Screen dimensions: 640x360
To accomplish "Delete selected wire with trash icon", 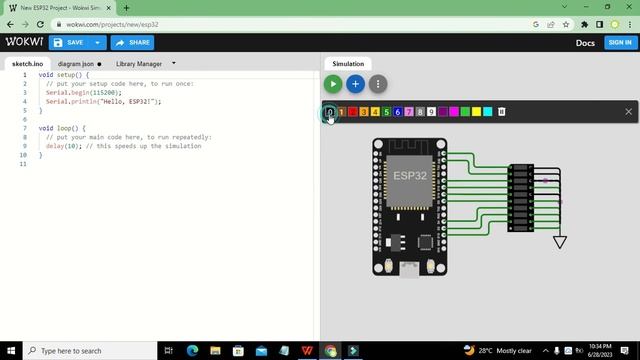I will click(502, 112).
